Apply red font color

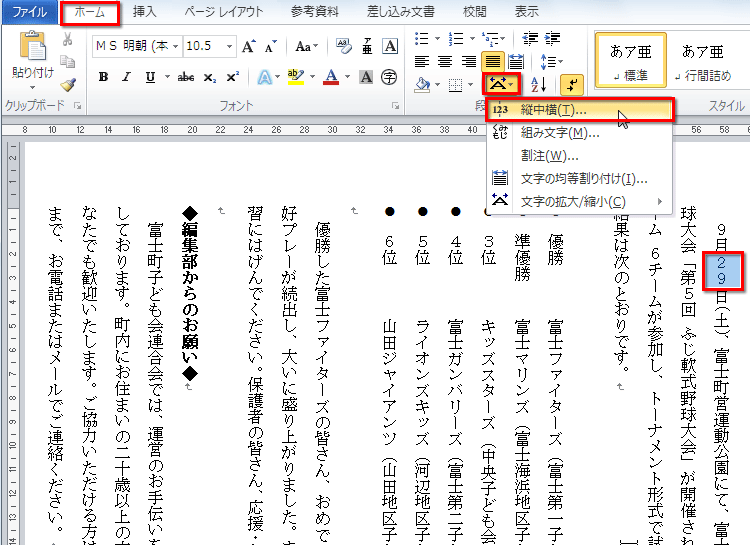(x=331, y=77)
